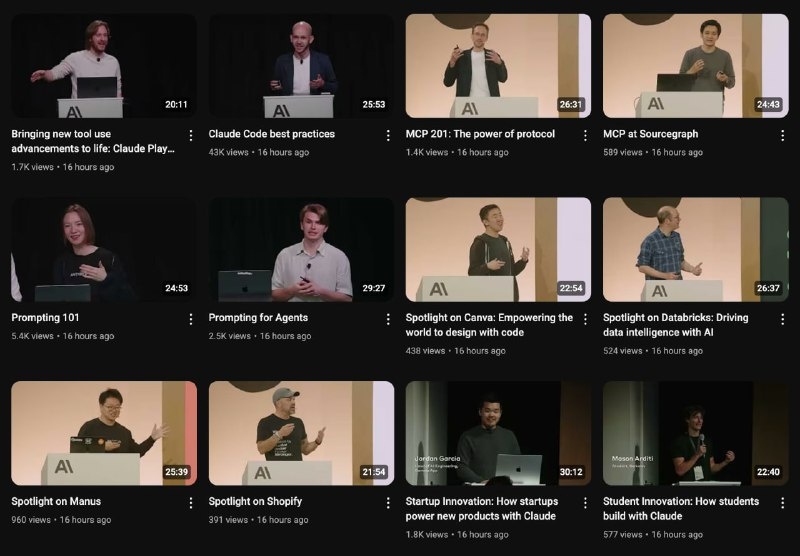Viewport: 800px width, 556px height.
Task: Play the Prompting 101 thumbnail
Action: (104, 249)
